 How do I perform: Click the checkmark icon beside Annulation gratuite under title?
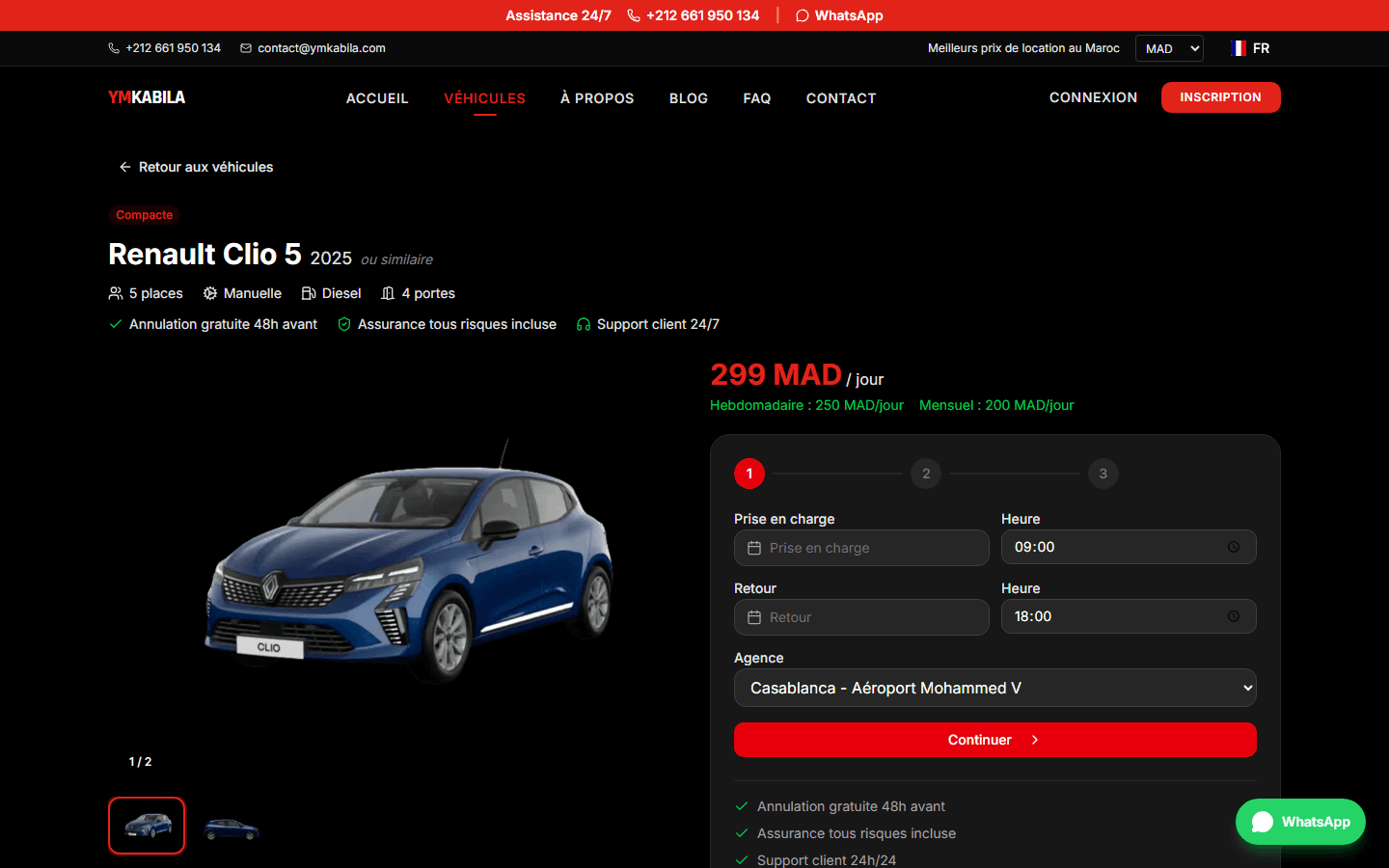[116, 324]
